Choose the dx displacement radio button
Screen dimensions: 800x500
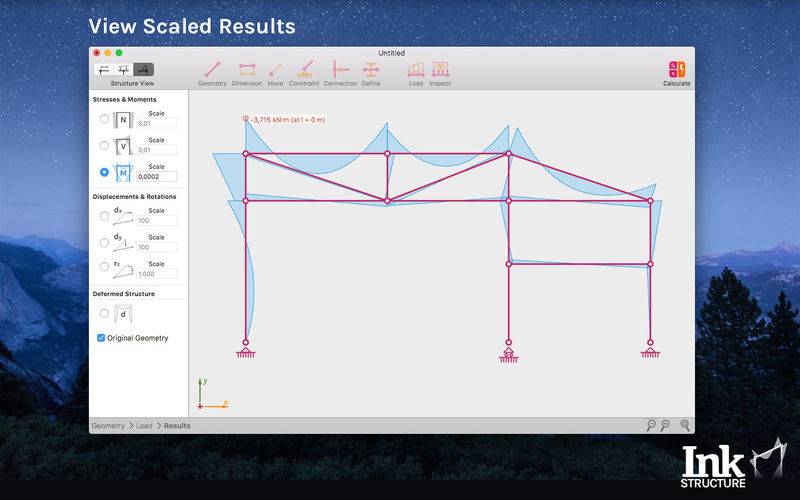tap(105, 215)
